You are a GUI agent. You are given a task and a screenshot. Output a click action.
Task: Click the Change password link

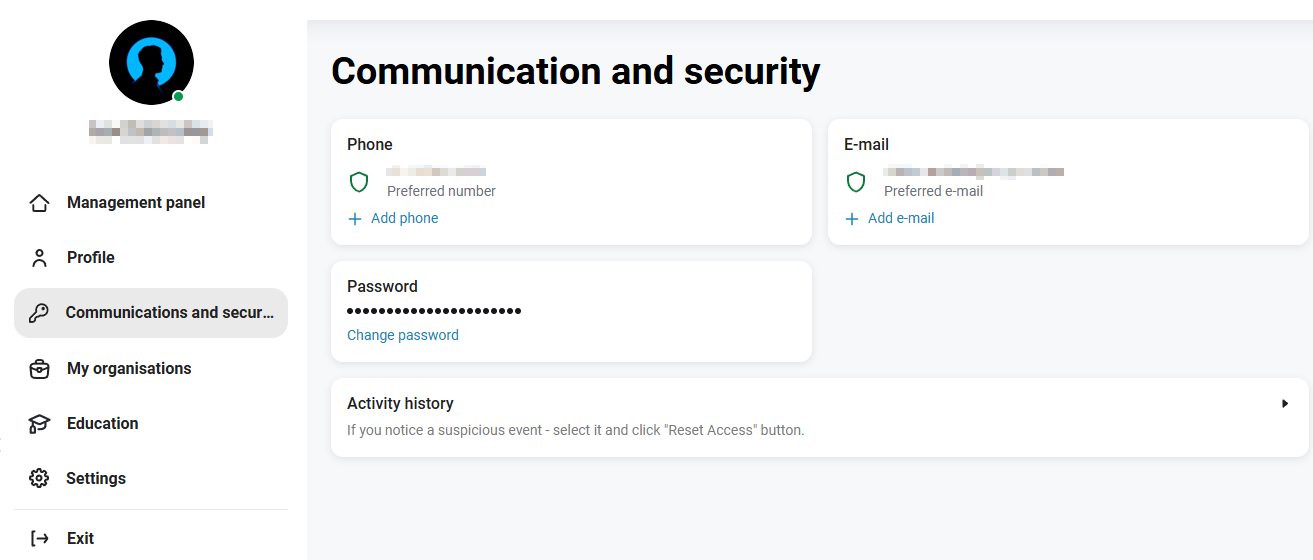403,335
